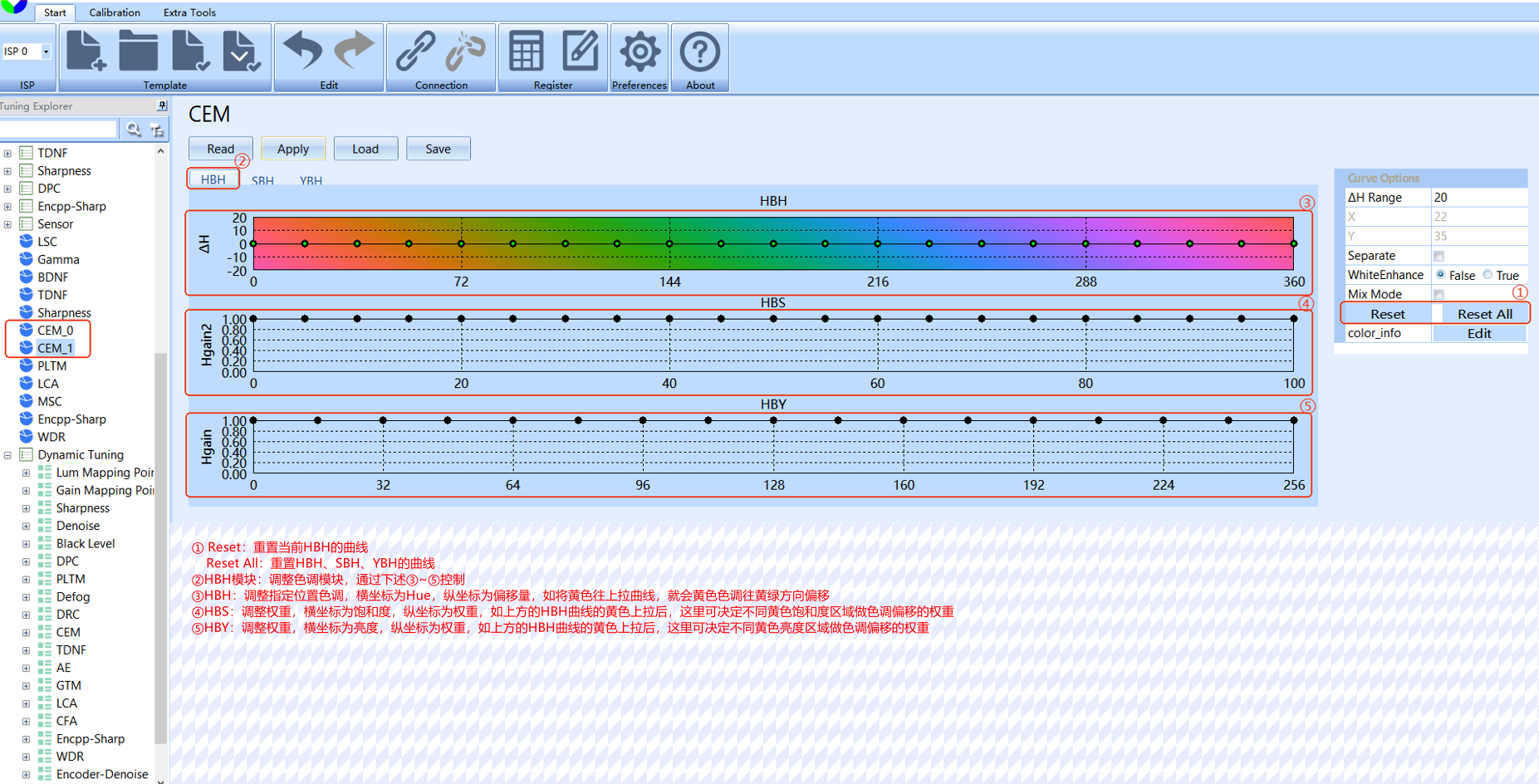1539x784 pixels.
Task: Click the Connection link icon
Action: pos(414,51)
